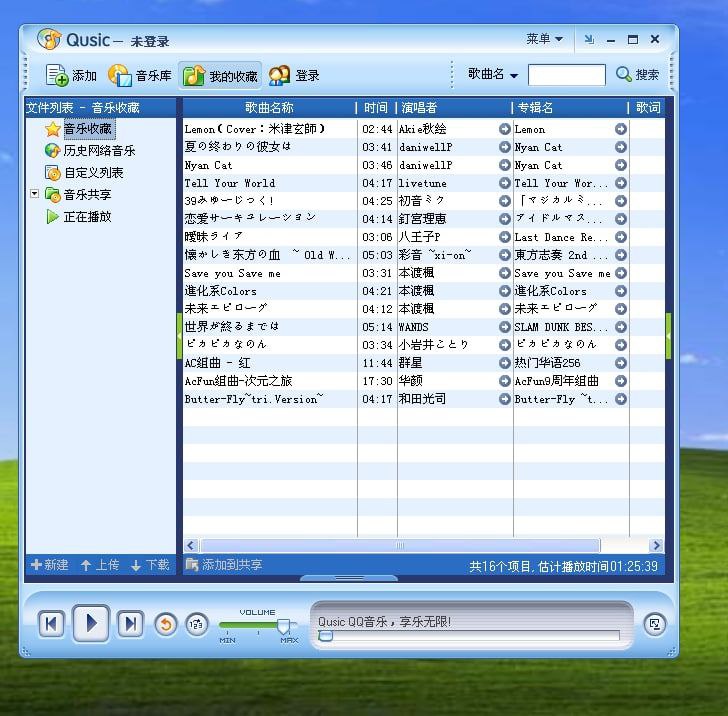Screen dimensions: 728x716
Task: Click artist arrow icon for 和田光司
Action: click(505, 399)
